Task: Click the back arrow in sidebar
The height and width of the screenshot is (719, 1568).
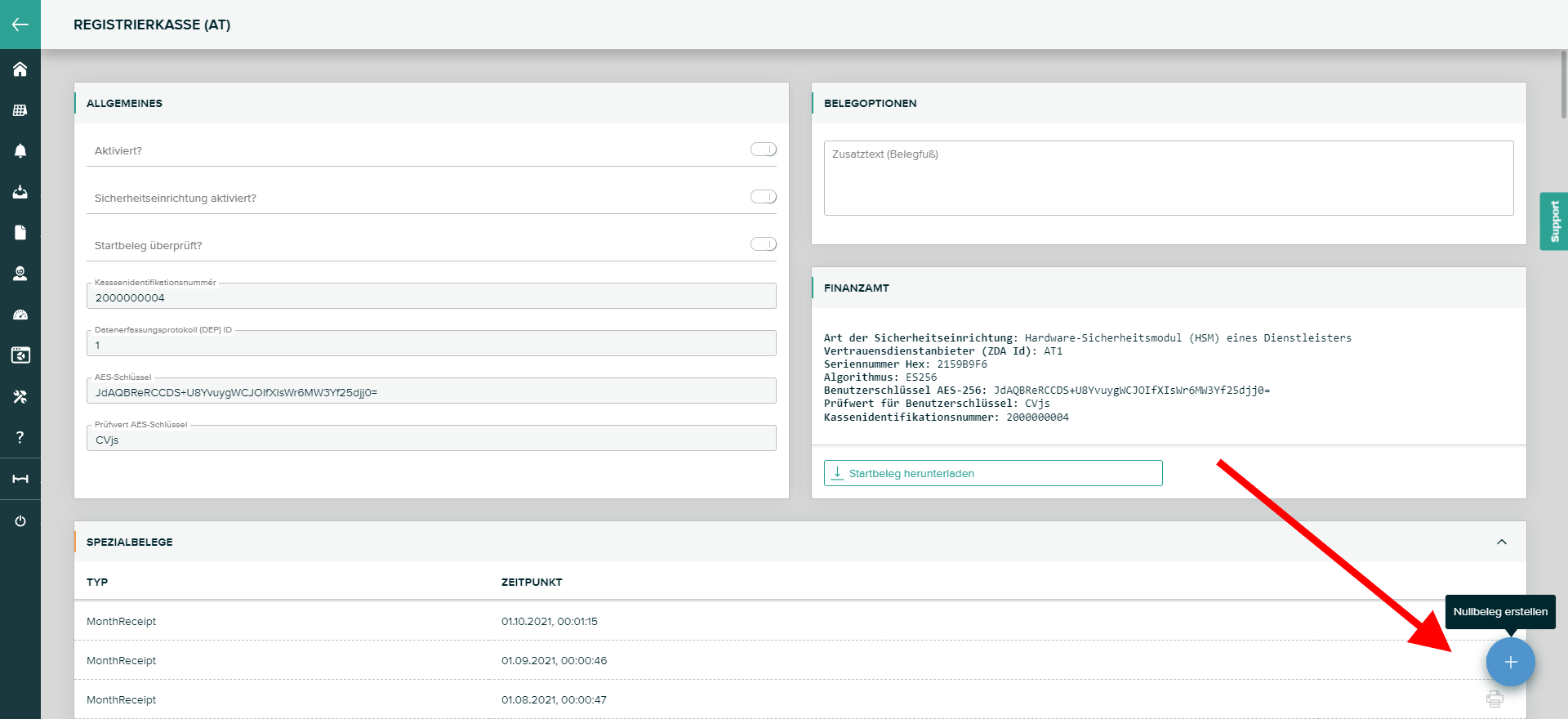Action: 20,25
